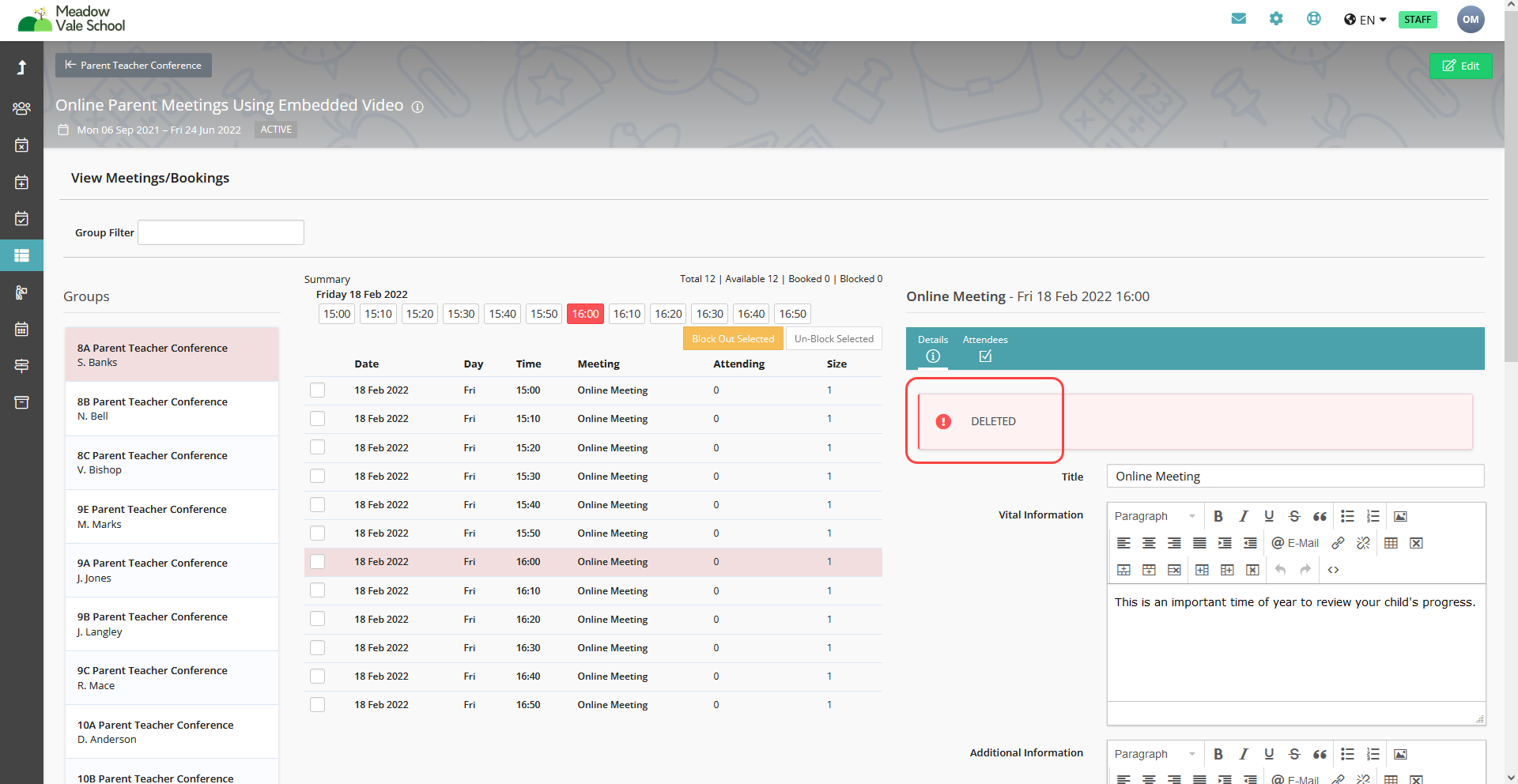
Task: Click the Group Filter input field
Action: [221, 232]
